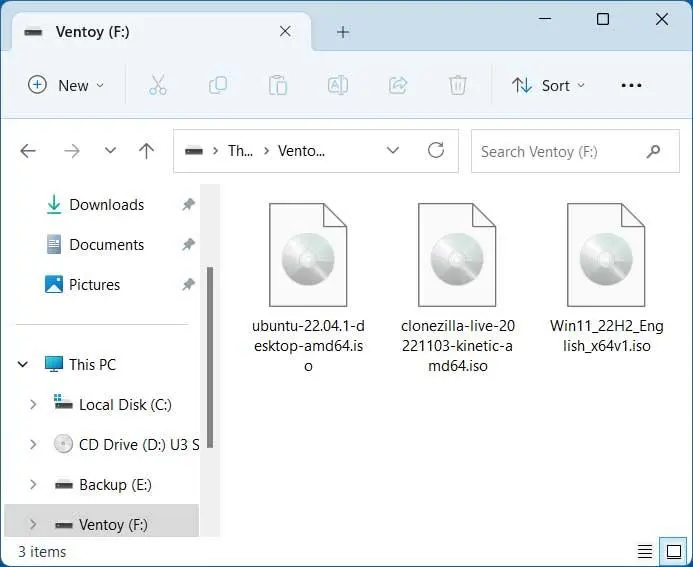Expand Local Disk (C:) node
The width and height of the screenshot is (693, 567).
[33, 404]
